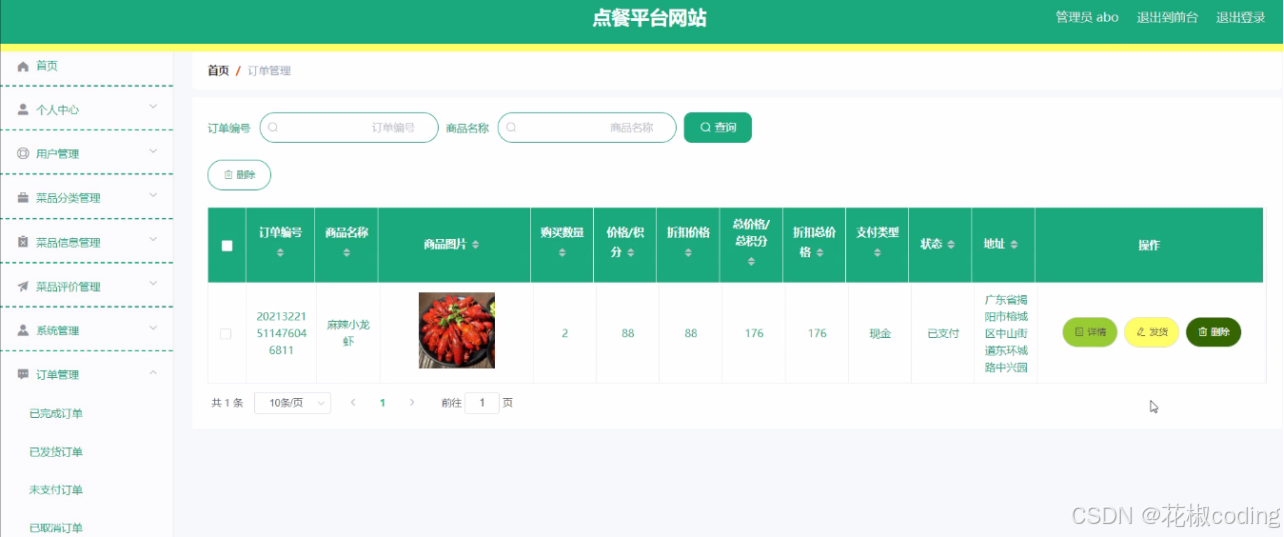Click the 首页 breadcrumb link
Viewport: 1284px width, 537px height.
coord(218,71)
